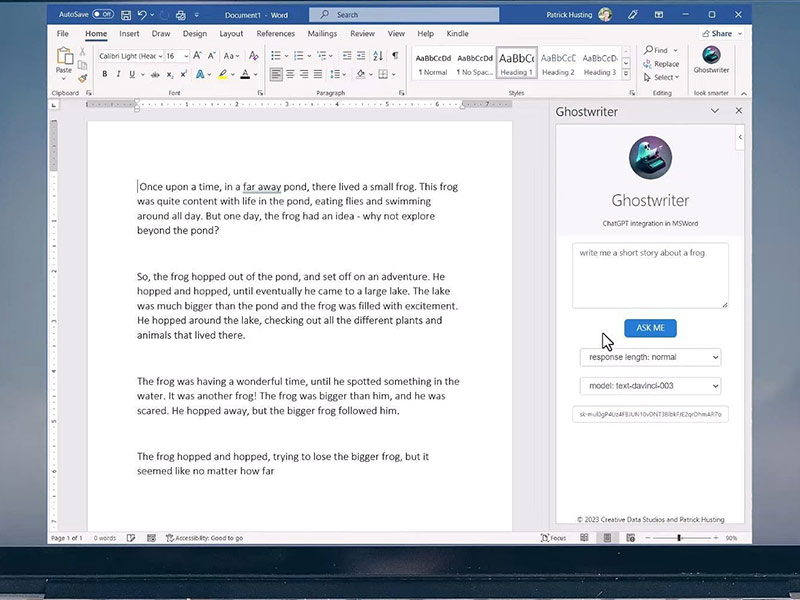Toggle italic formatting

(x=118, y=74)
